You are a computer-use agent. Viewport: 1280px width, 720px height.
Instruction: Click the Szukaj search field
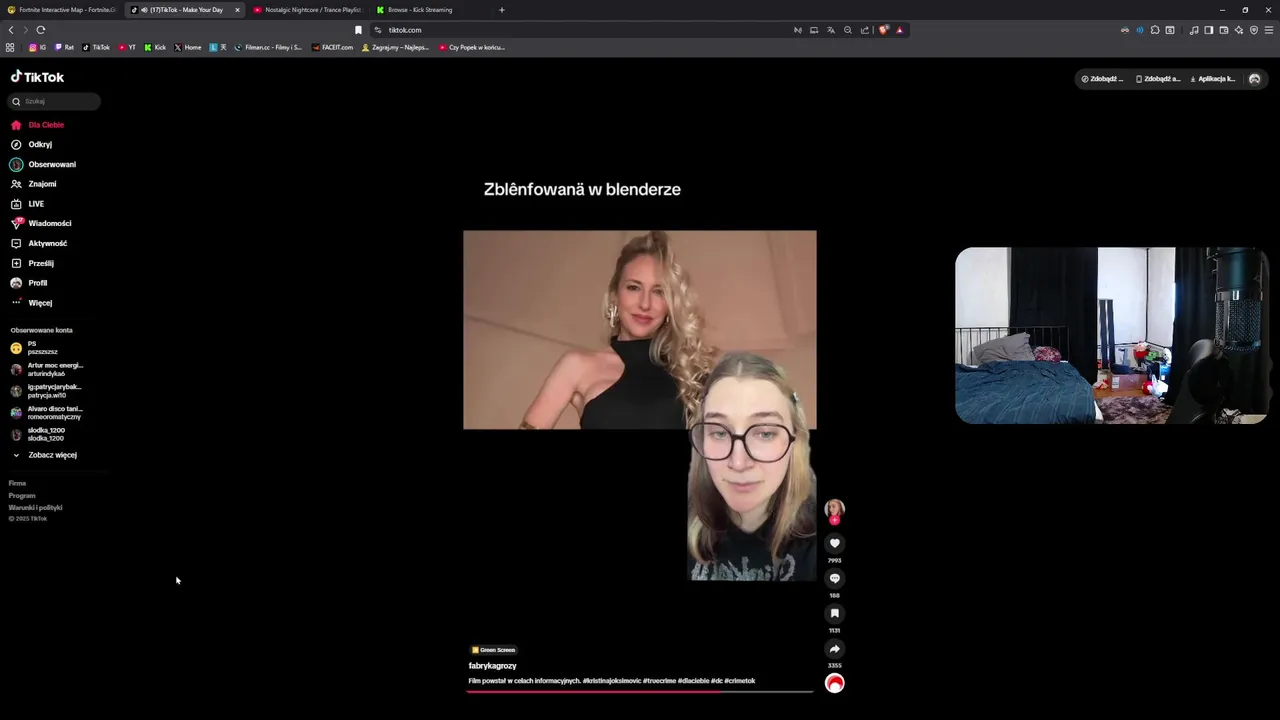[x=55, y=101]
